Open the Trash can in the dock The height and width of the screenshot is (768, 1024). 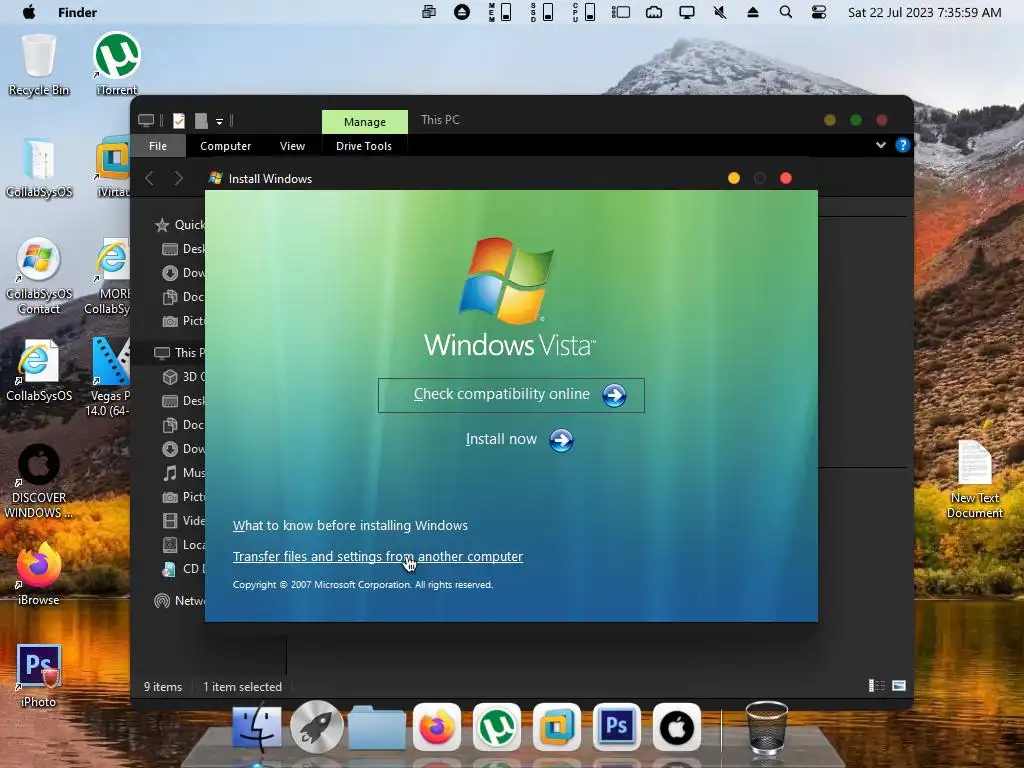click(x=767, y=727)
